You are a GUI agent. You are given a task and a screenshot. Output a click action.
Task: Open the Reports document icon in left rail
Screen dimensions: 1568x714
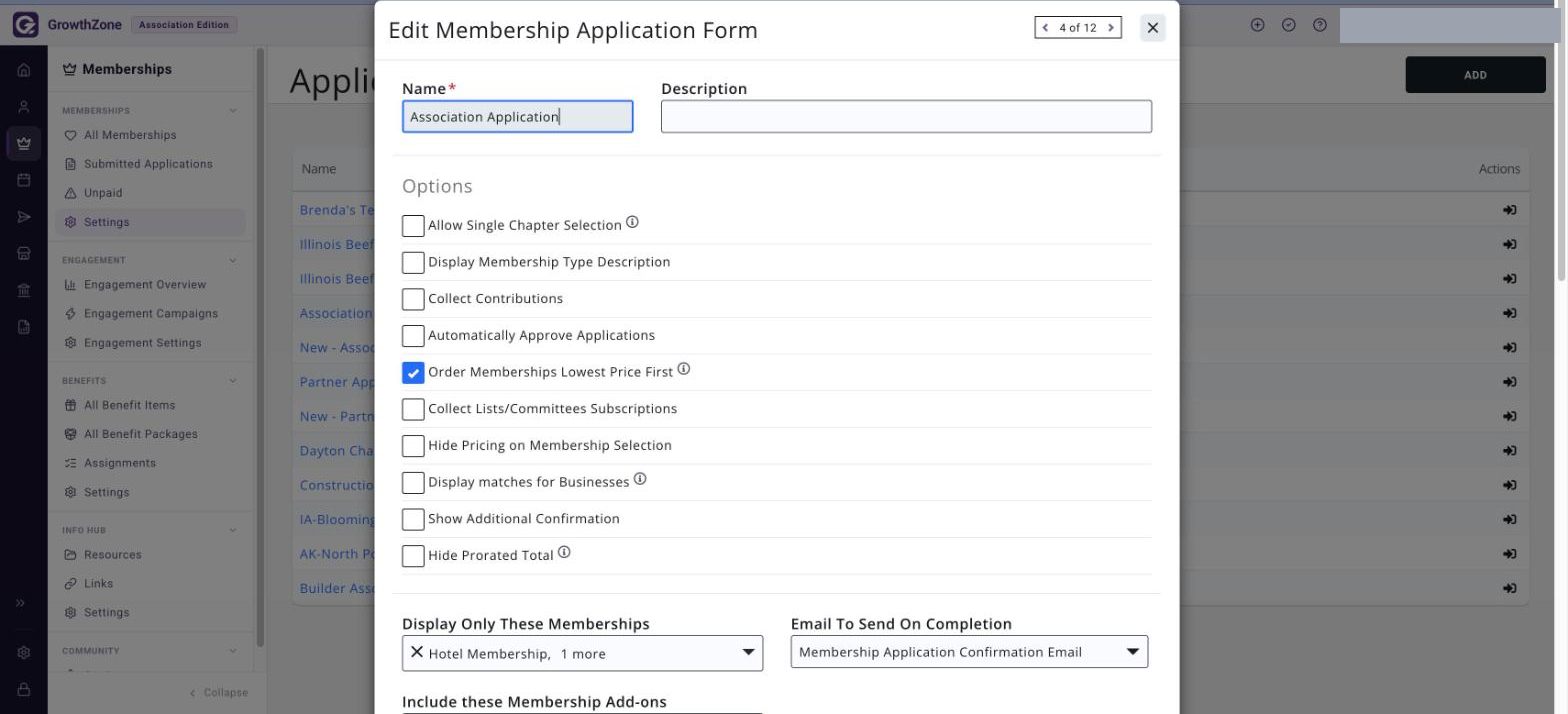coord(24,327)
